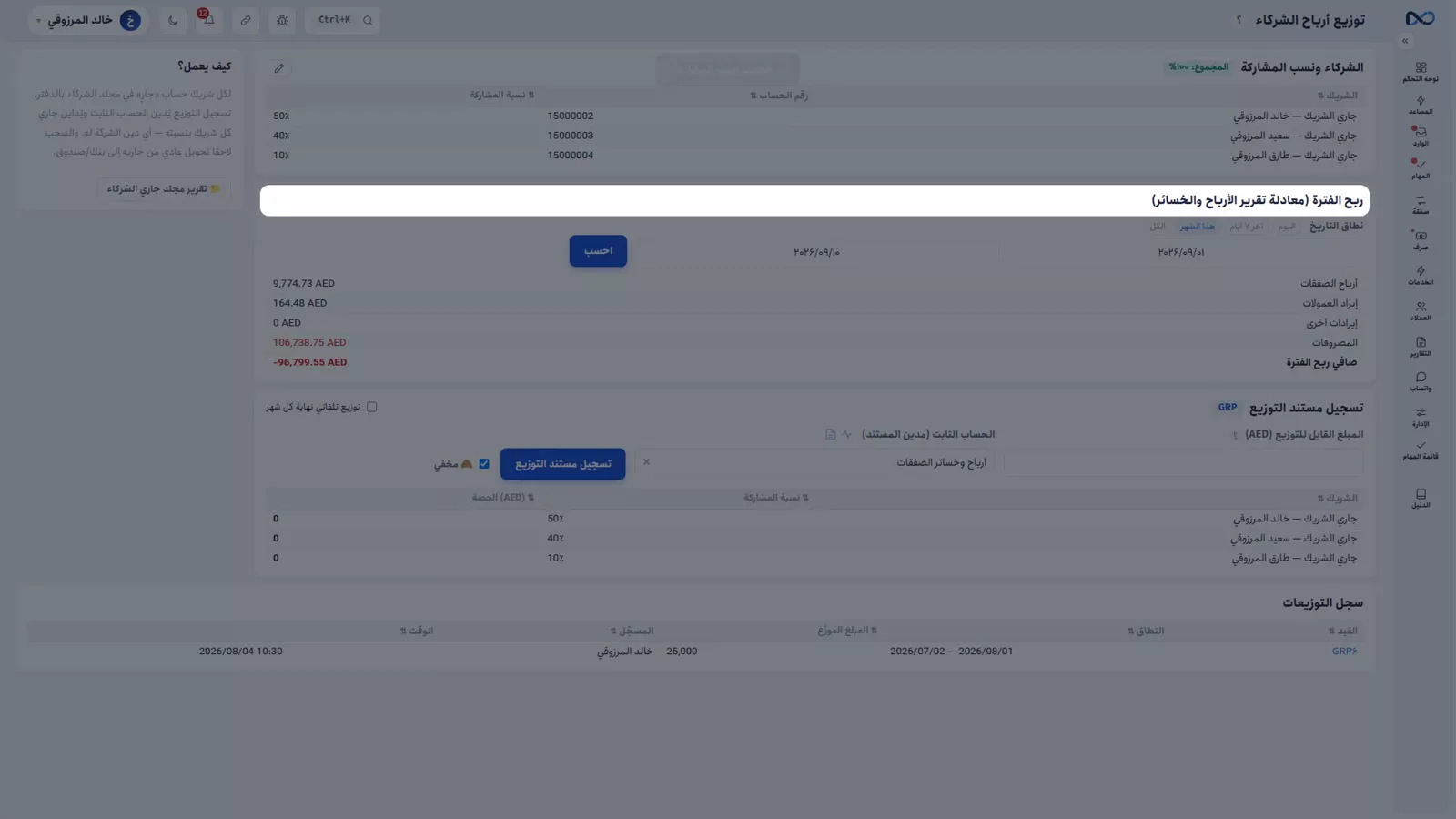
Task: Click the activity pulse icon beside الحساب الثابت
Action: pos(847,434)
